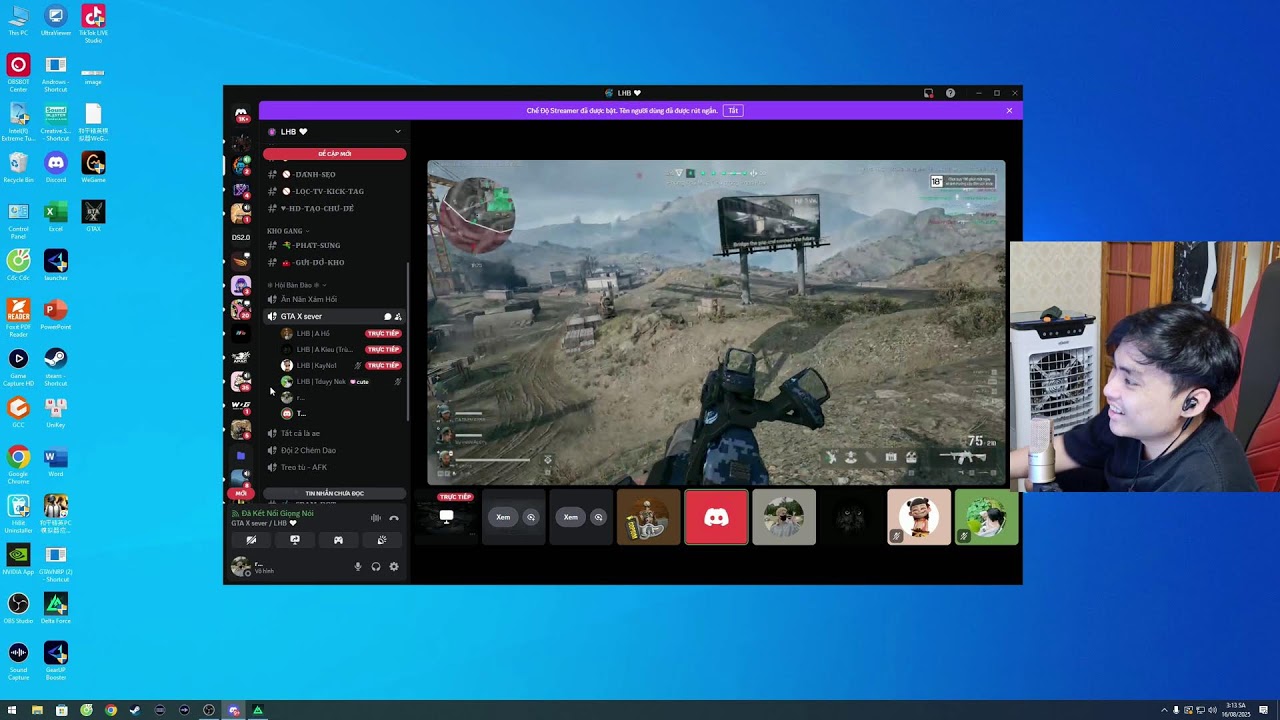This screenshot has height=720, width=1280.
Task: Select user LHB | A Hổ in voice list
Action: click(340, 333)
